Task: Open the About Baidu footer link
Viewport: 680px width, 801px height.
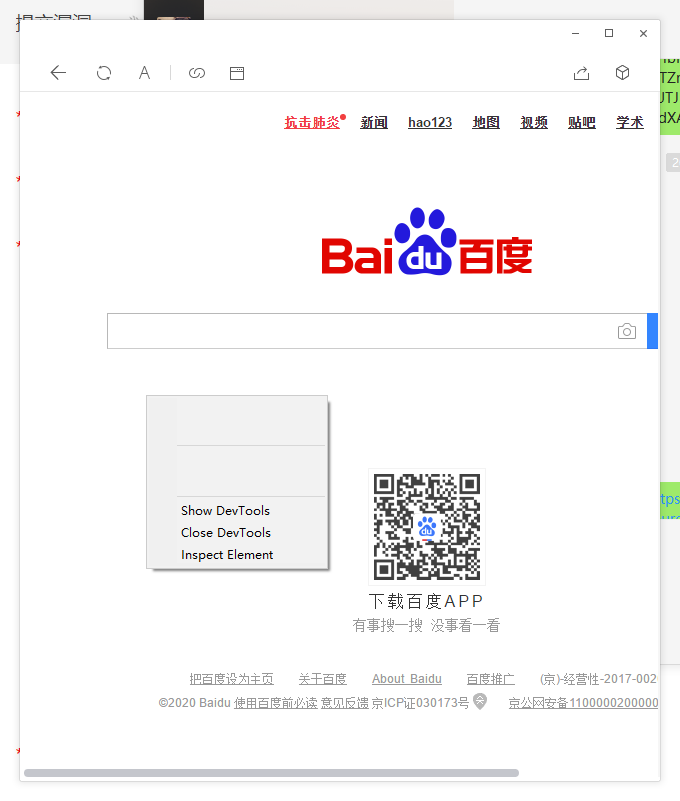Action: click(407, 679)
